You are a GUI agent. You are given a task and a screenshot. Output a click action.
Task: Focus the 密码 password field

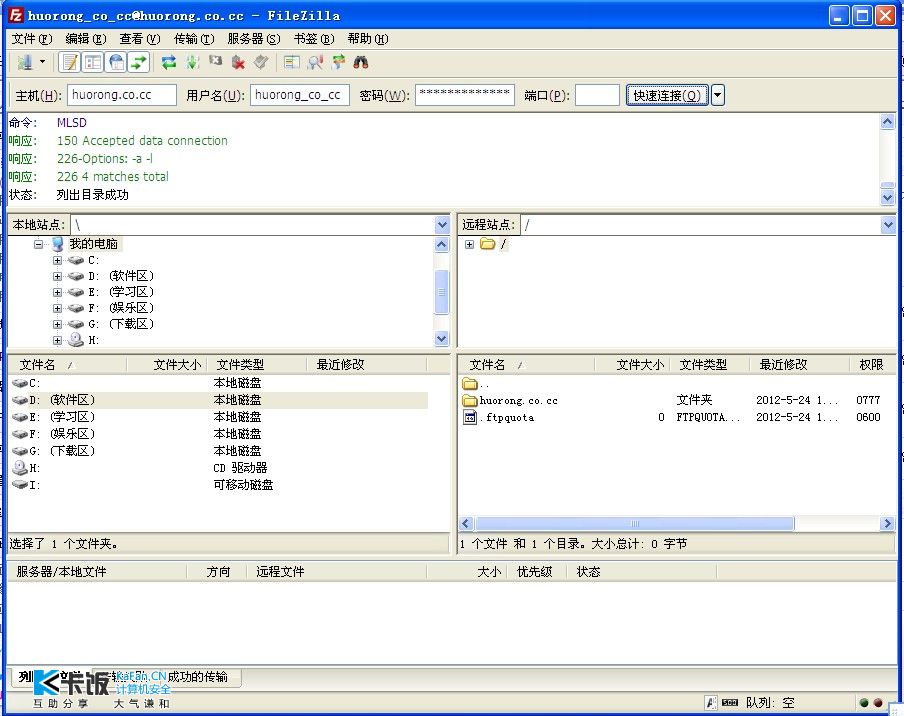click(x=465, y=95)
